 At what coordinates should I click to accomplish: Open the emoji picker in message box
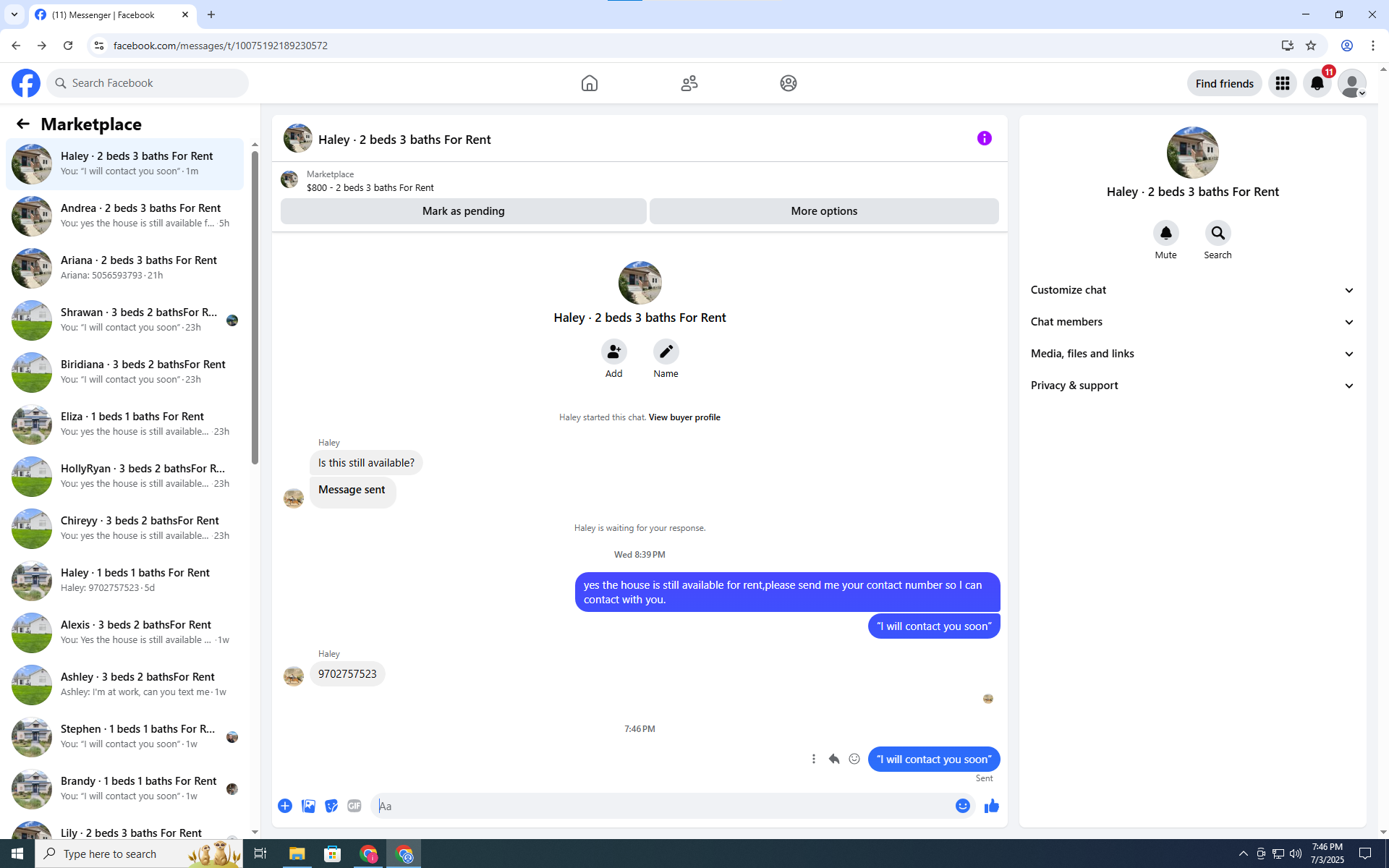pyautogui.click(x=962, y=806)
